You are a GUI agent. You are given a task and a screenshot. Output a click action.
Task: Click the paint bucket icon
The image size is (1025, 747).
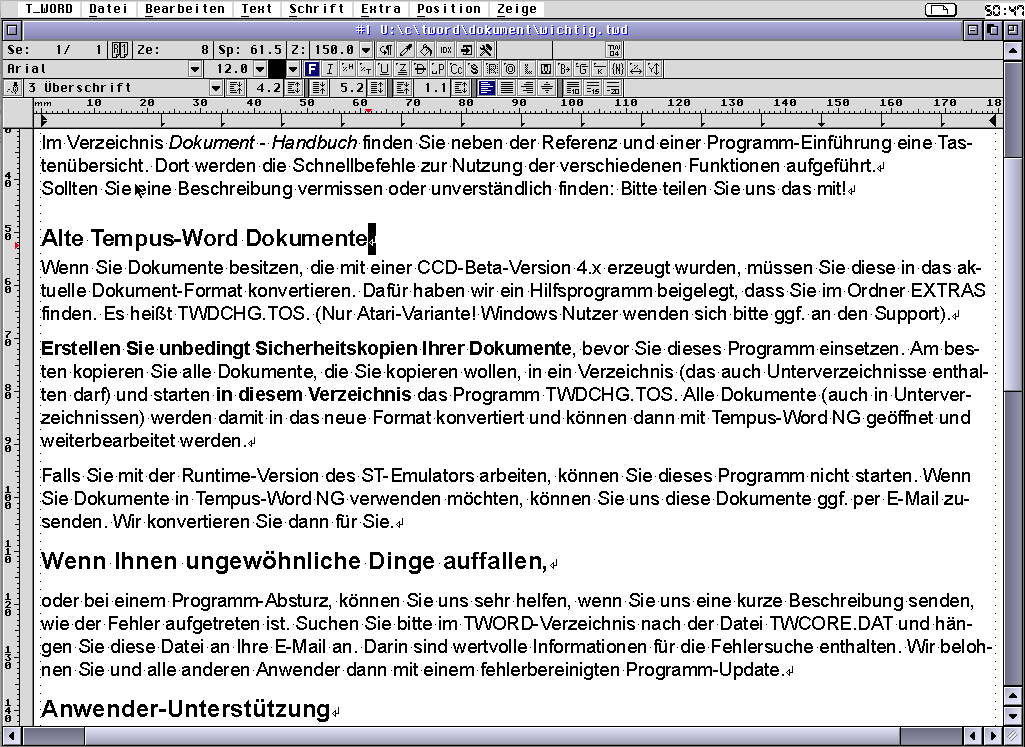point(426,49)
